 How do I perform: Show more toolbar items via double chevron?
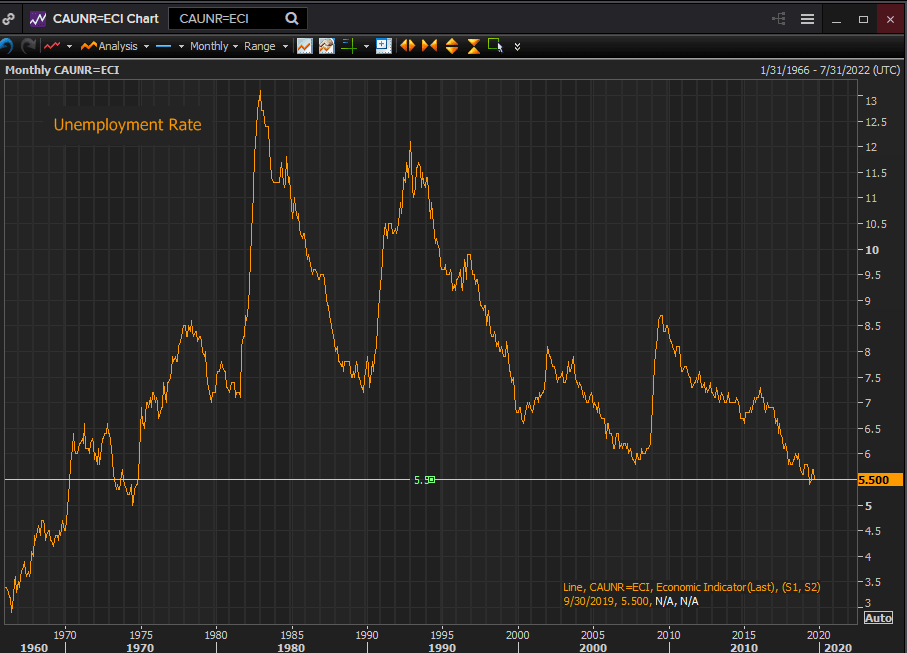click(517, 46)
